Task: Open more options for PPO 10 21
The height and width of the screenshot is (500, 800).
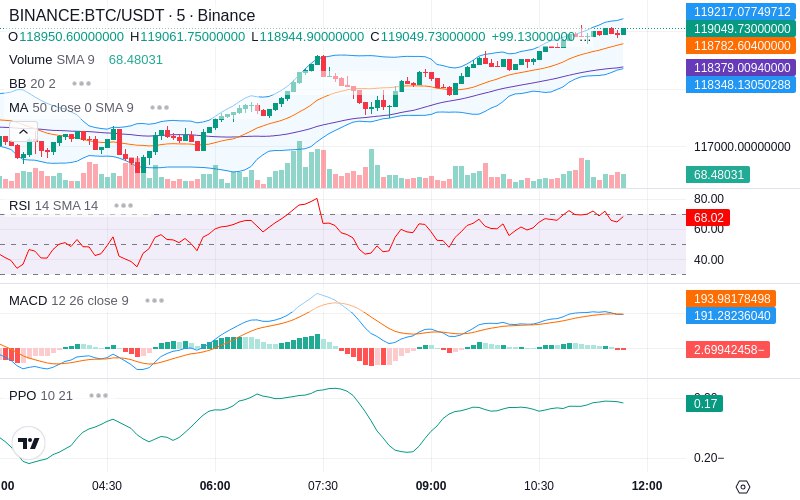Action: click(x=98, y=395)
